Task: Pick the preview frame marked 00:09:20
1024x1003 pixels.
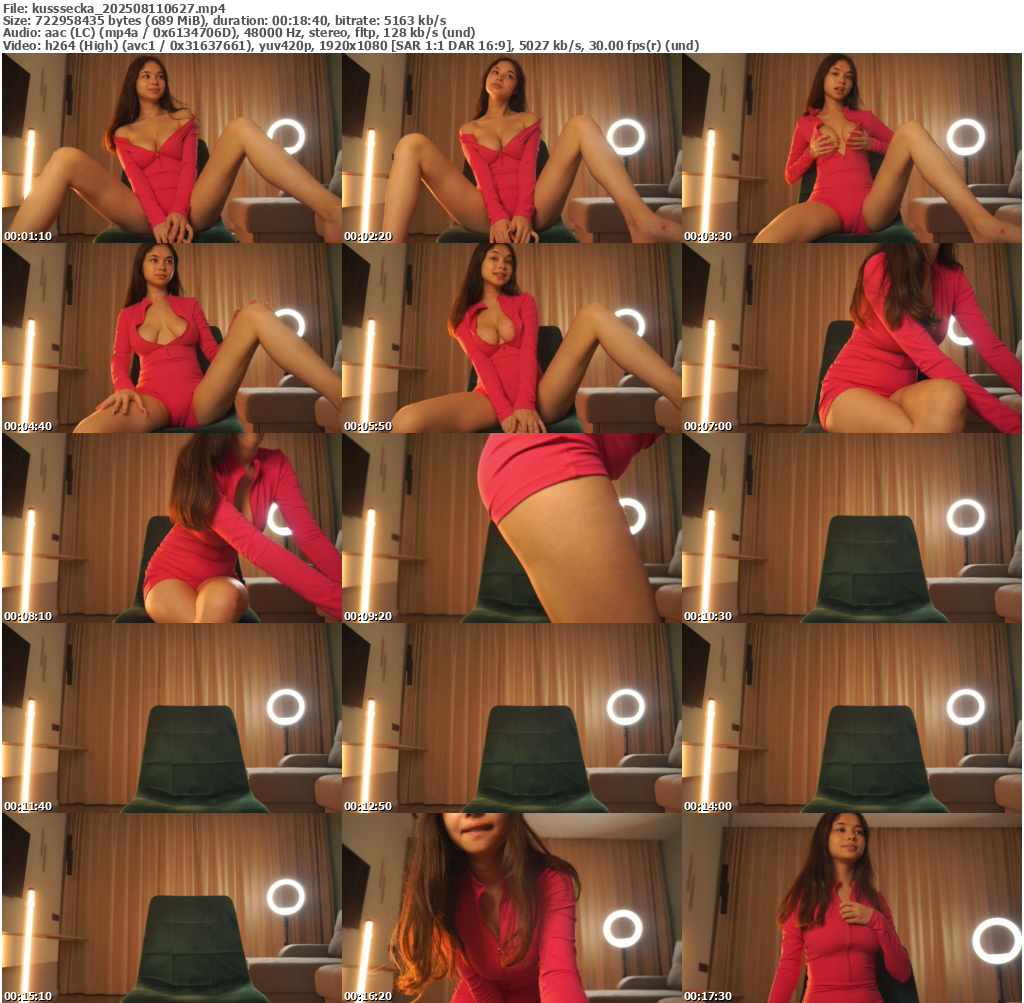Action: [x=511, y=528]
